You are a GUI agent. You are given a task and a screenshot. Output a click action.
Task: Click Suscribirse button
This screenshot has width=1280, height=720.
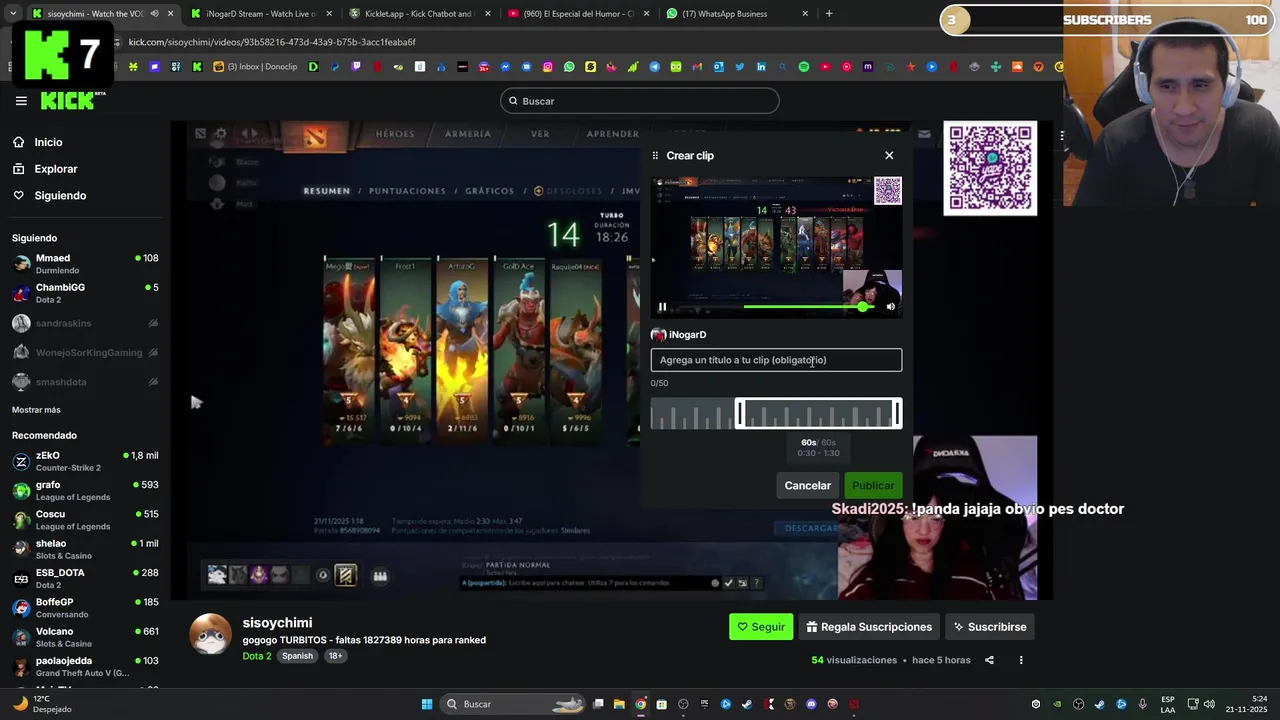coord(990,627)
